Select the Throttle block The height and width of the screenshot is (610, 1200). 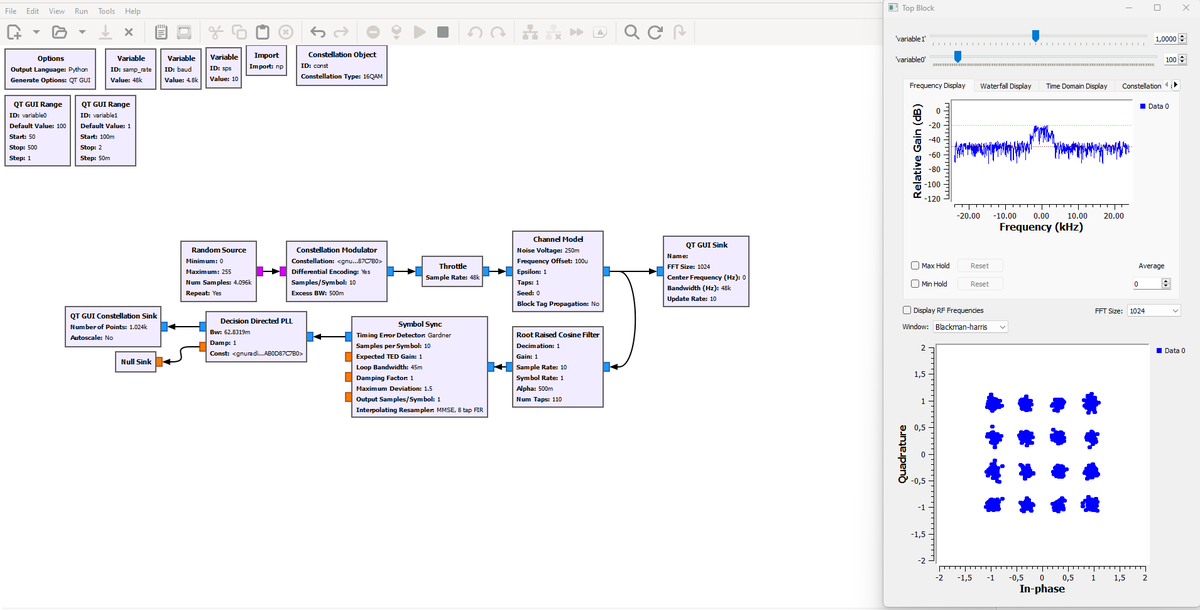[452, 271]
